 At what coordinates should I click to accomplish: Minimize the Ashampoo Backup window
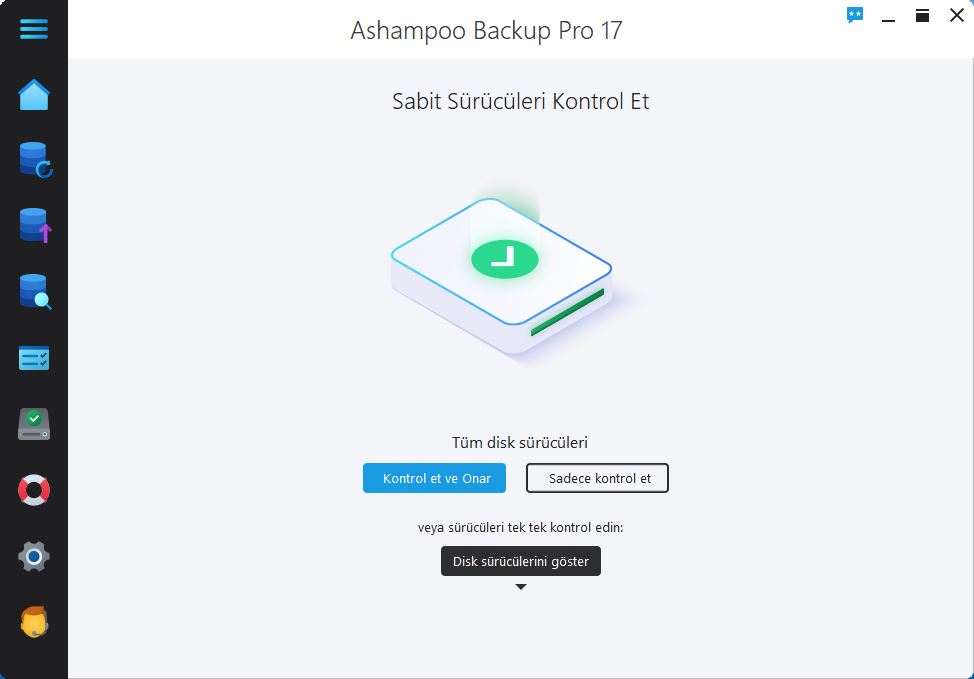point(888,16)
